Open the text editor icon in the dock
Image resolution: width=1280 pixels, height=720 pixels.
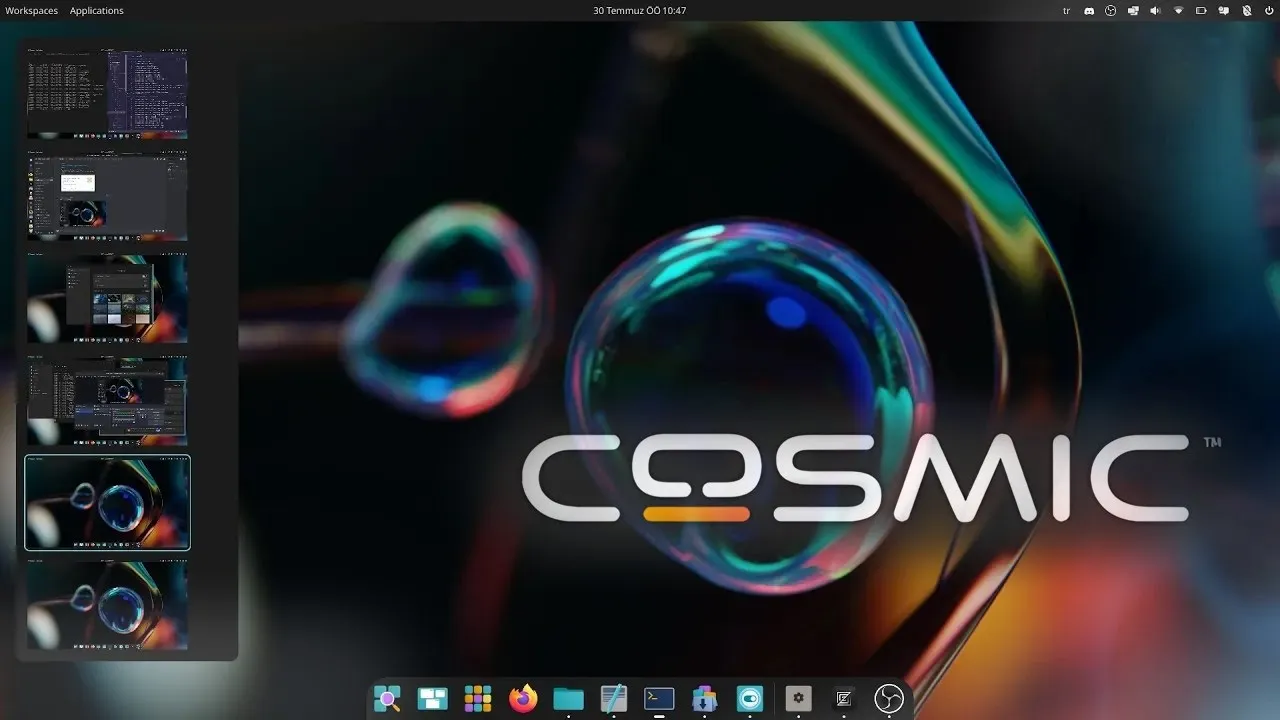[613, 698]
